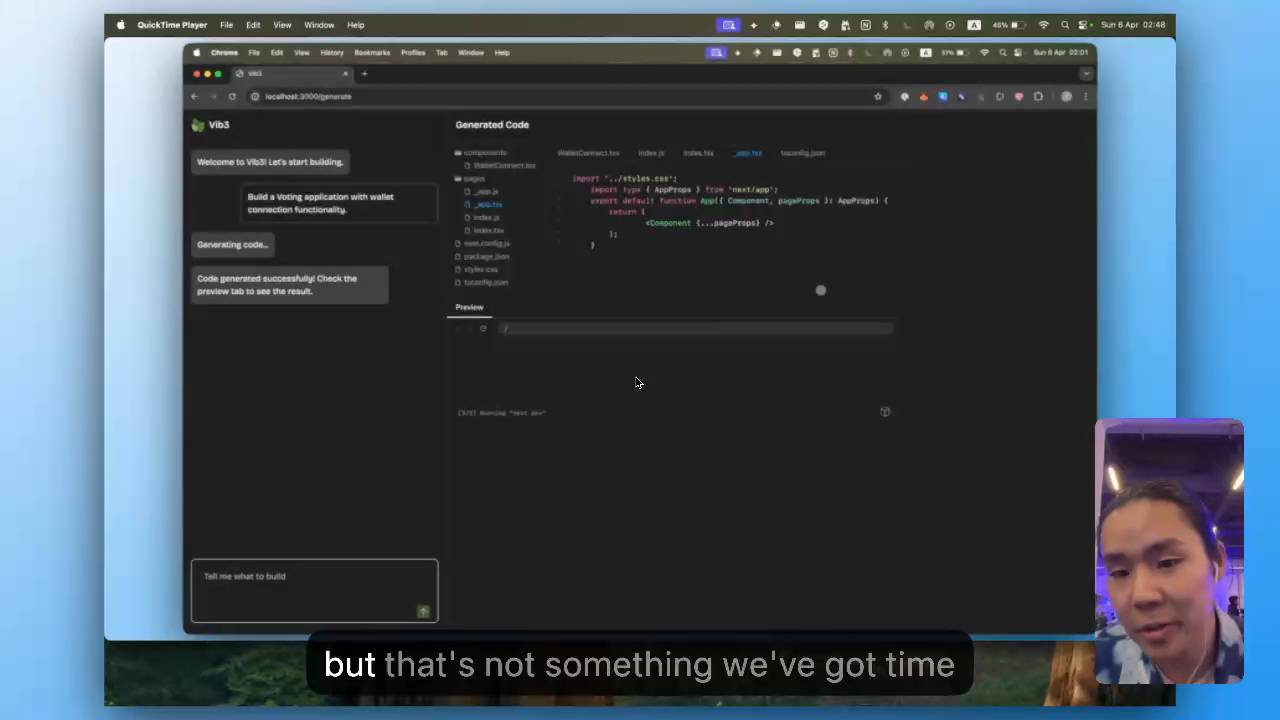Close the Vib3 browser tab
The width and height of the screenshot is (1280, 720).
click(x=346, y=74)
